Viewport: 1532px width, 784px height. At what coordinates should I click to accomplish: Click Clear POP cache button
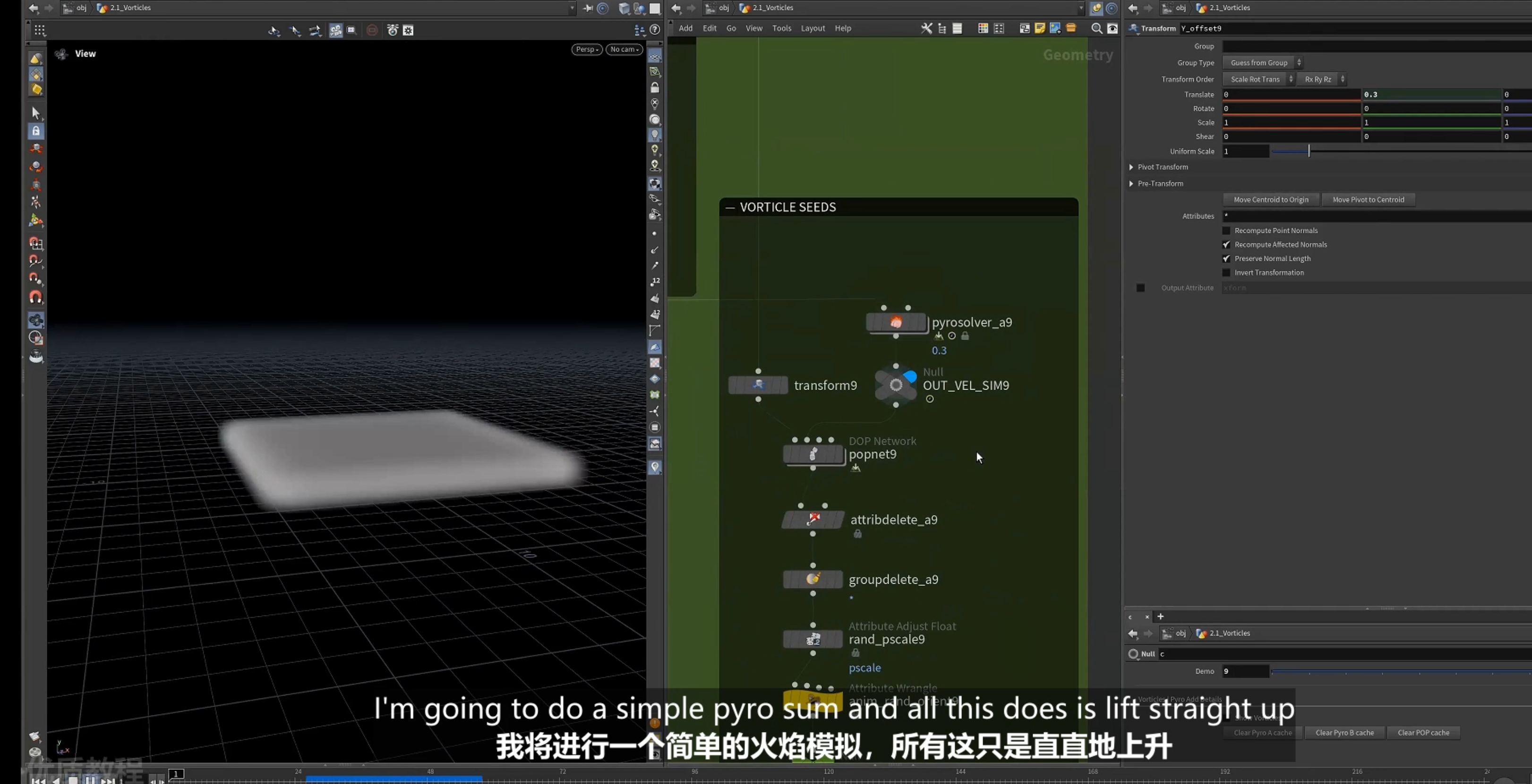coord(1423,733)
